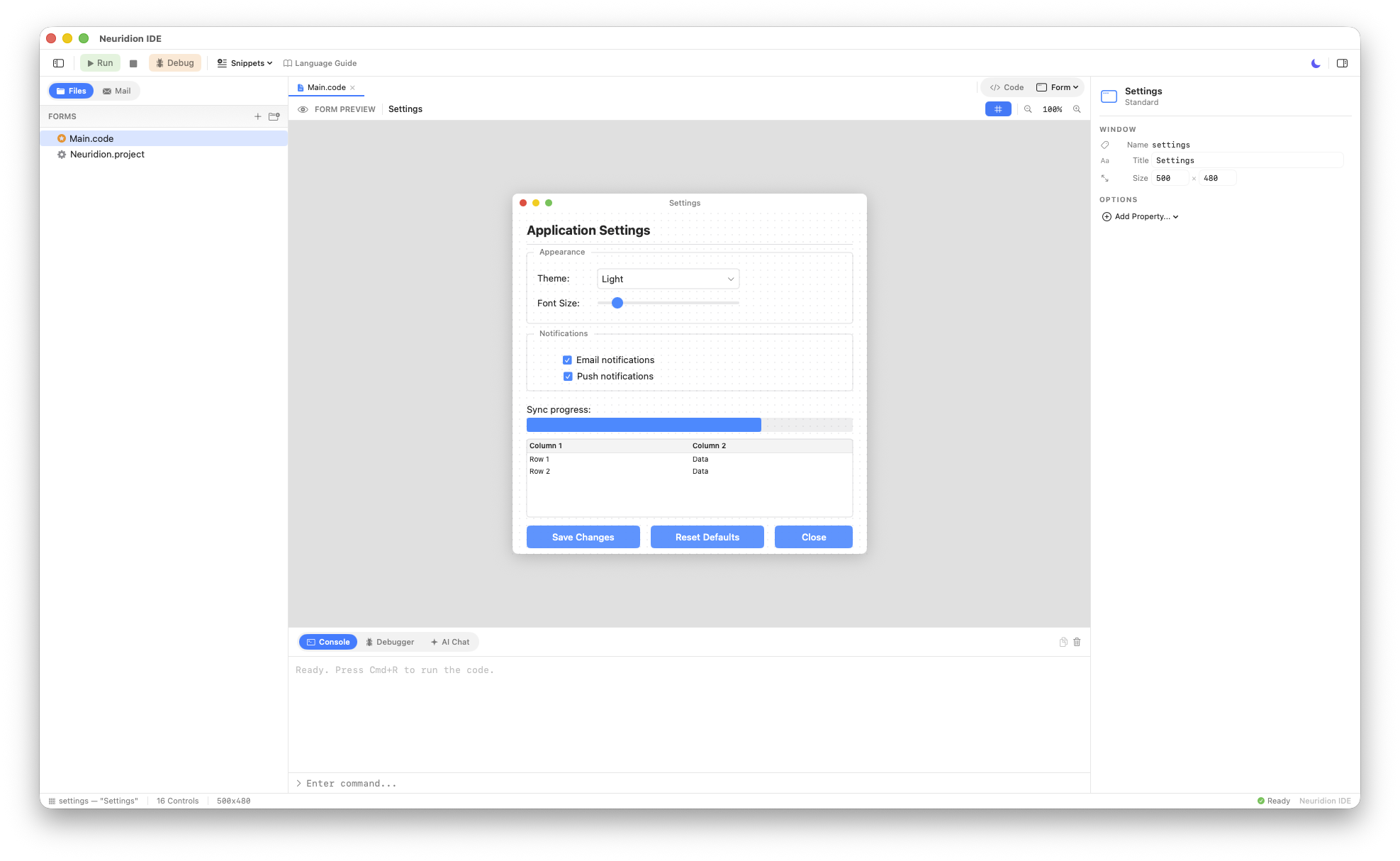Viewport: 1400px width, 861px height.
Task: Toggle the left sidebar panel
Action: pyautogui.click(x=57, y=62)
